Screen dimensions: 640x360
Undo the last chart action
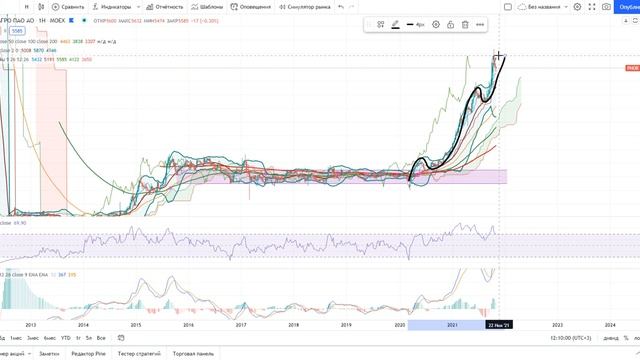coord(341,7)
